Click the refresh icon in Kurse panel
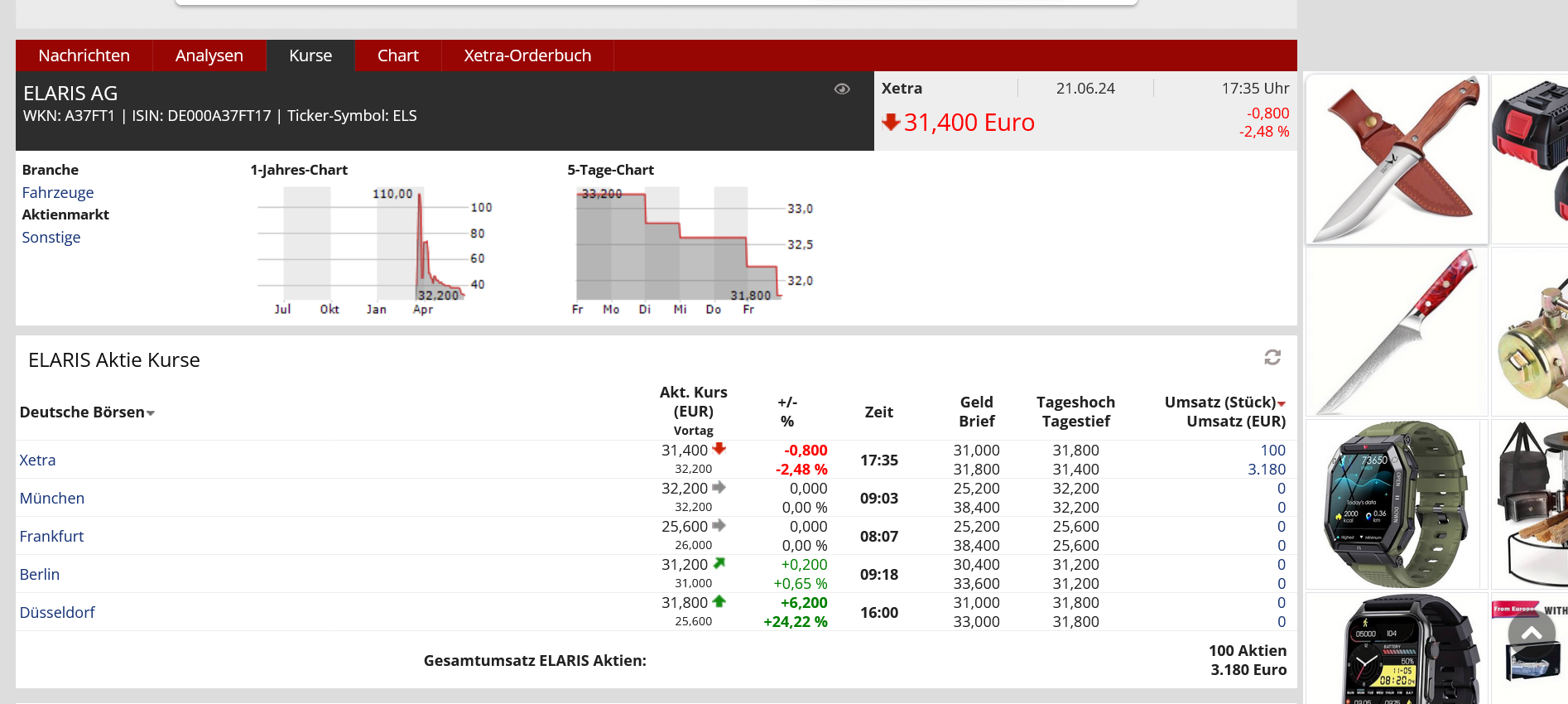Viewport: 1568px width, 704px height. point(1272,357)
